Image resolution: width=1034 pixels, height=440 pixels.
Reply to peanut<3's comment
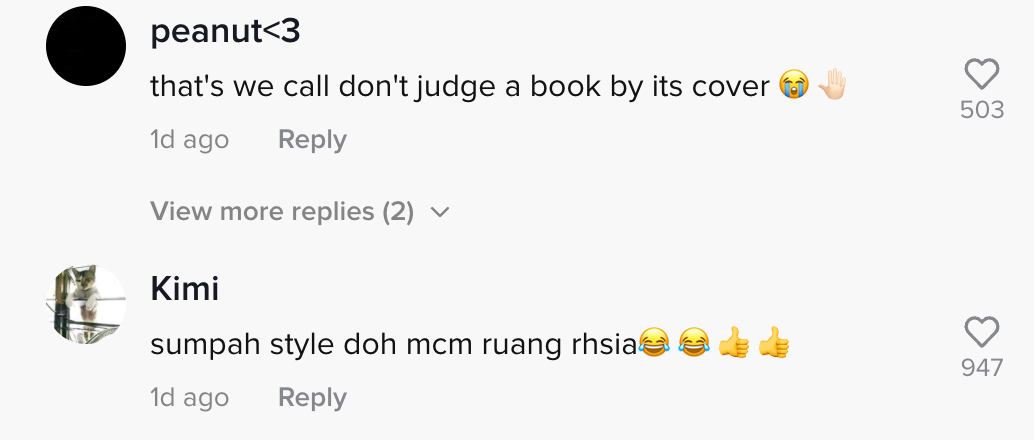312,140
